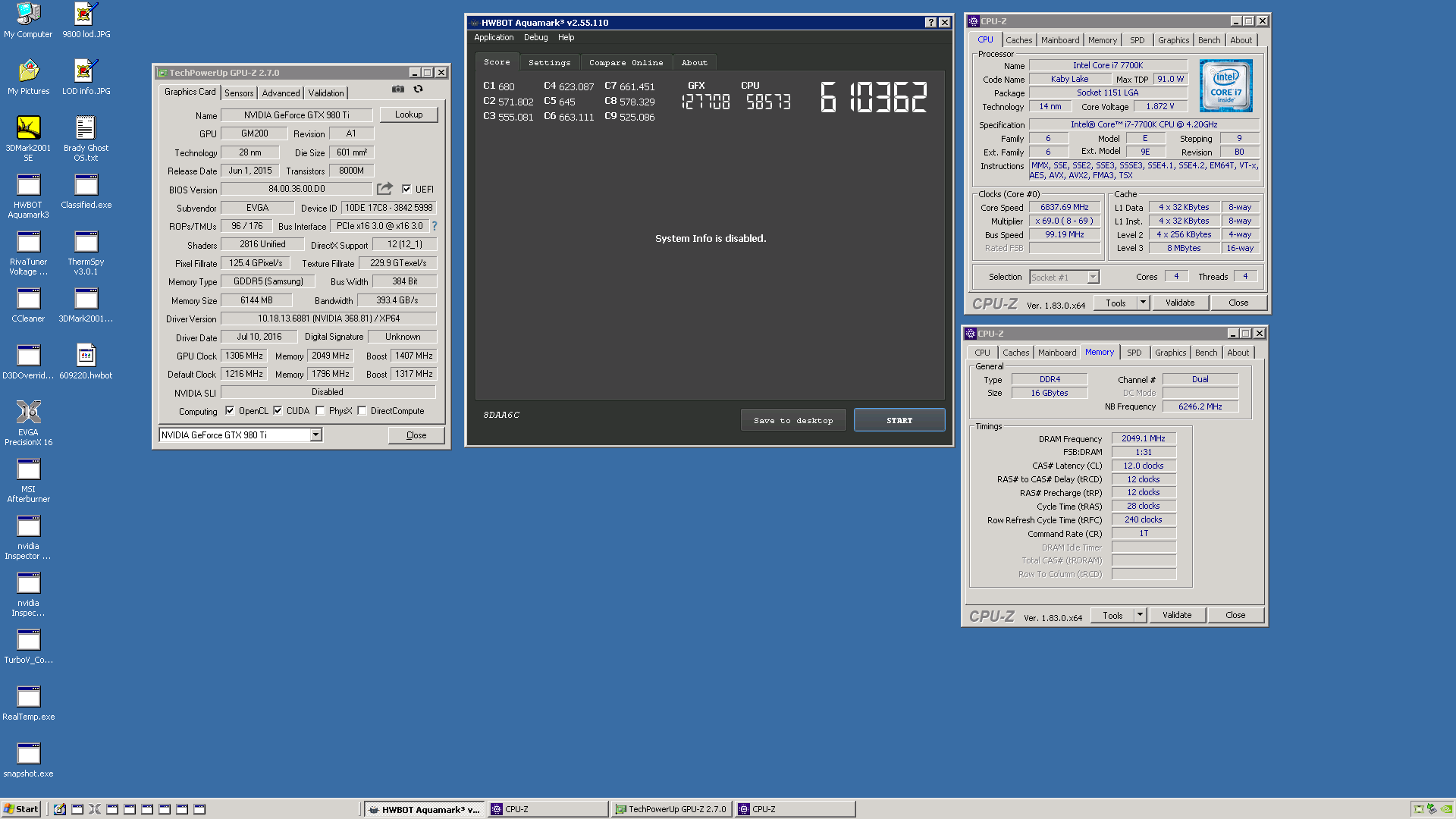Toggle OpenCL checkbox in GPU-Z
Screen dimensions: 1456x819
(230, 411)
